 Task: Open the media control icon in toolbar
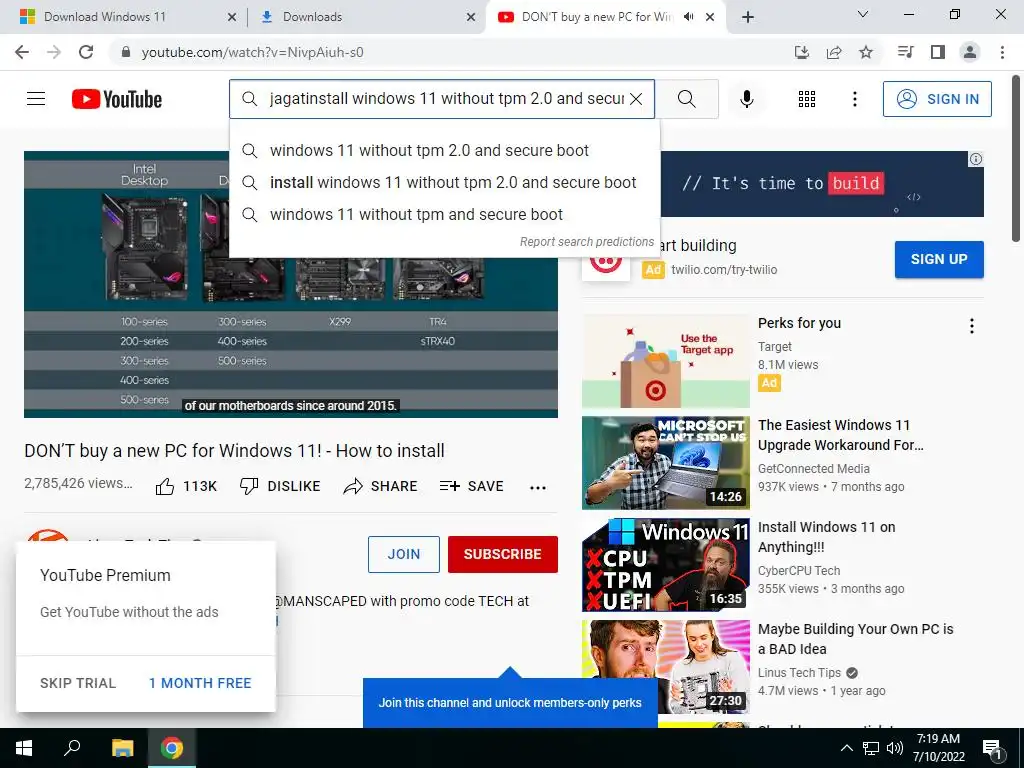(905, 52)
